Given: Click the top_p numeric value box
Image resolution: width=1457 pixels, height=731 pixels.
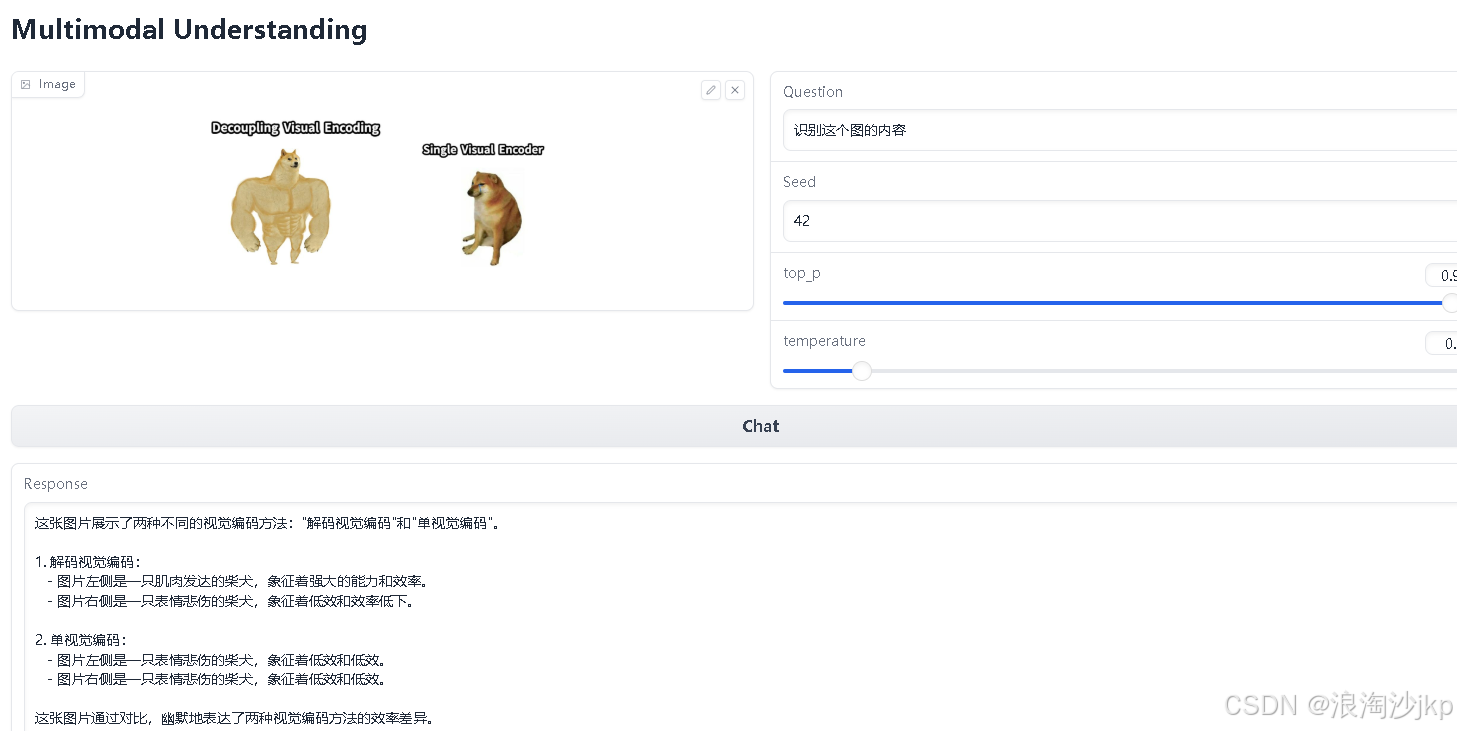Looking at the screenshot, I should pyautogui.click(x=1441, y=276).
